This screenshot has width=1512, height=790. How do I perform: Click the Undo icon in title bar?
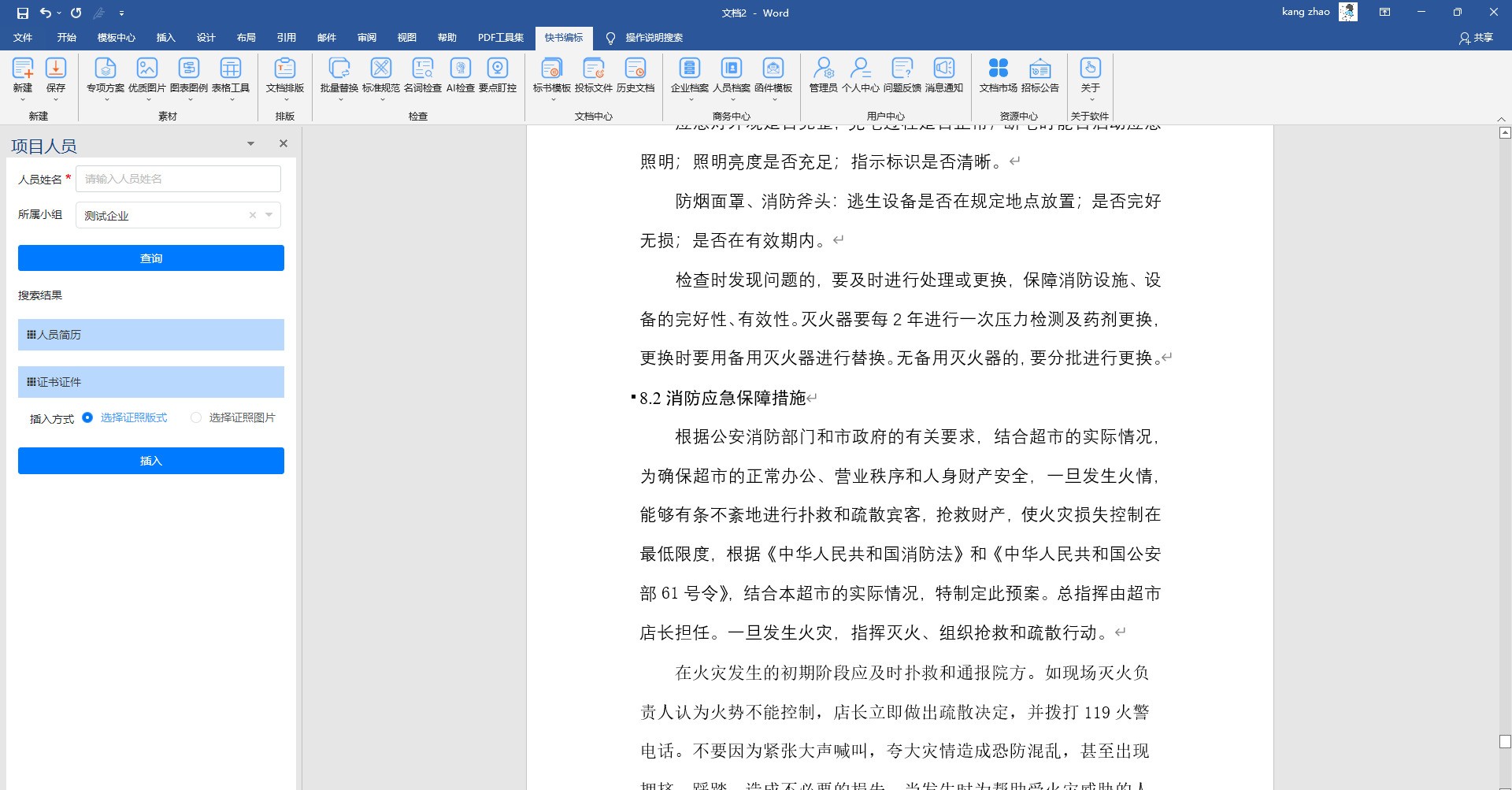point(46,13)
